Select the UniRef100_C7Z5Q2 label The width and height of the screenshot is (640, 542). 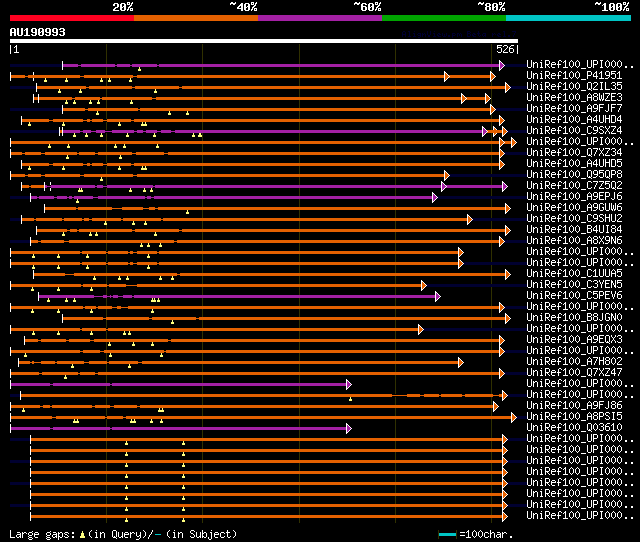574,185
